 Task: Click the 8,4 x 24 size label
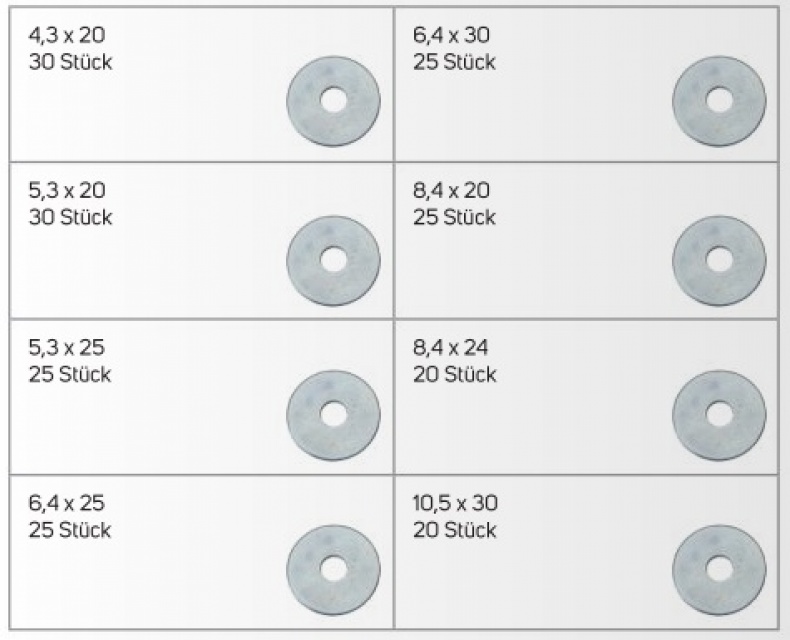pos(451,348)
